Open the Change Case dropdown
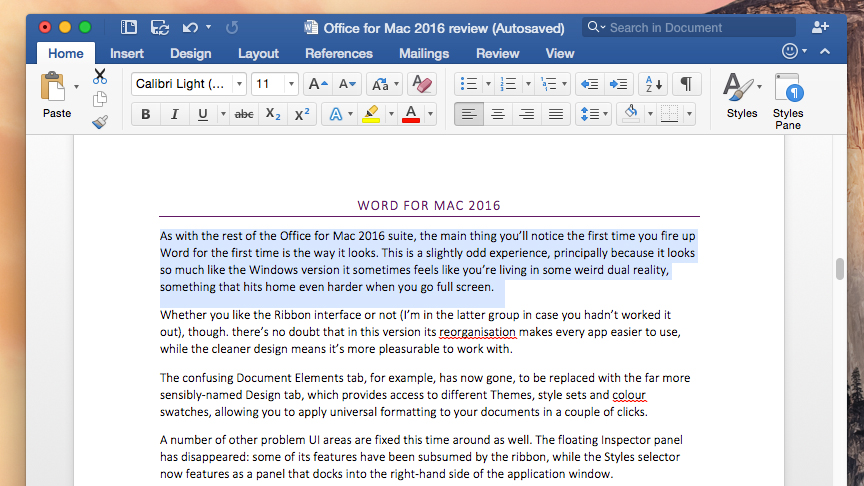Image resolution: width=864 pixels, height=486 pixels. [384, 84]
